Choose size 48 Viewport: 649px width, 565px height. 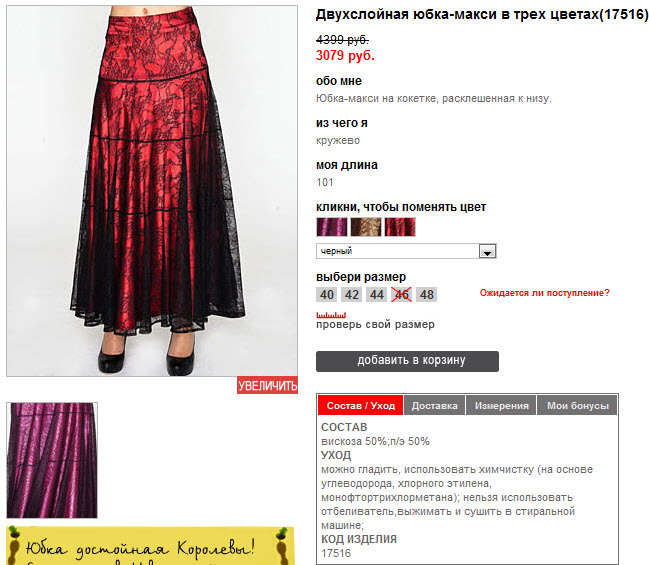pos(427,295)
